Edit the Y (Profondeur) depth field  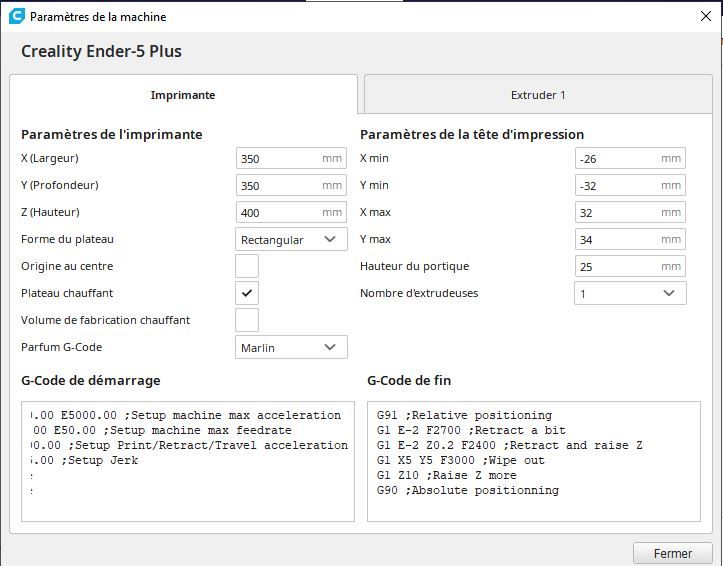291,185
